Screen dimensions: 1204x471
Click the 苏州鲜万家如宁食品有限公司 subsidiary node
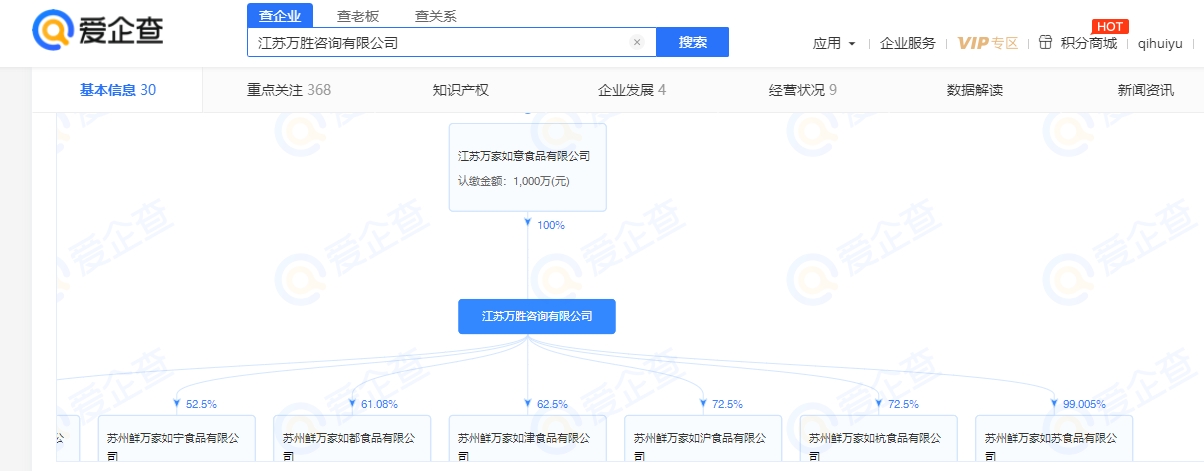pyautogui.click(x=177, y=442)
